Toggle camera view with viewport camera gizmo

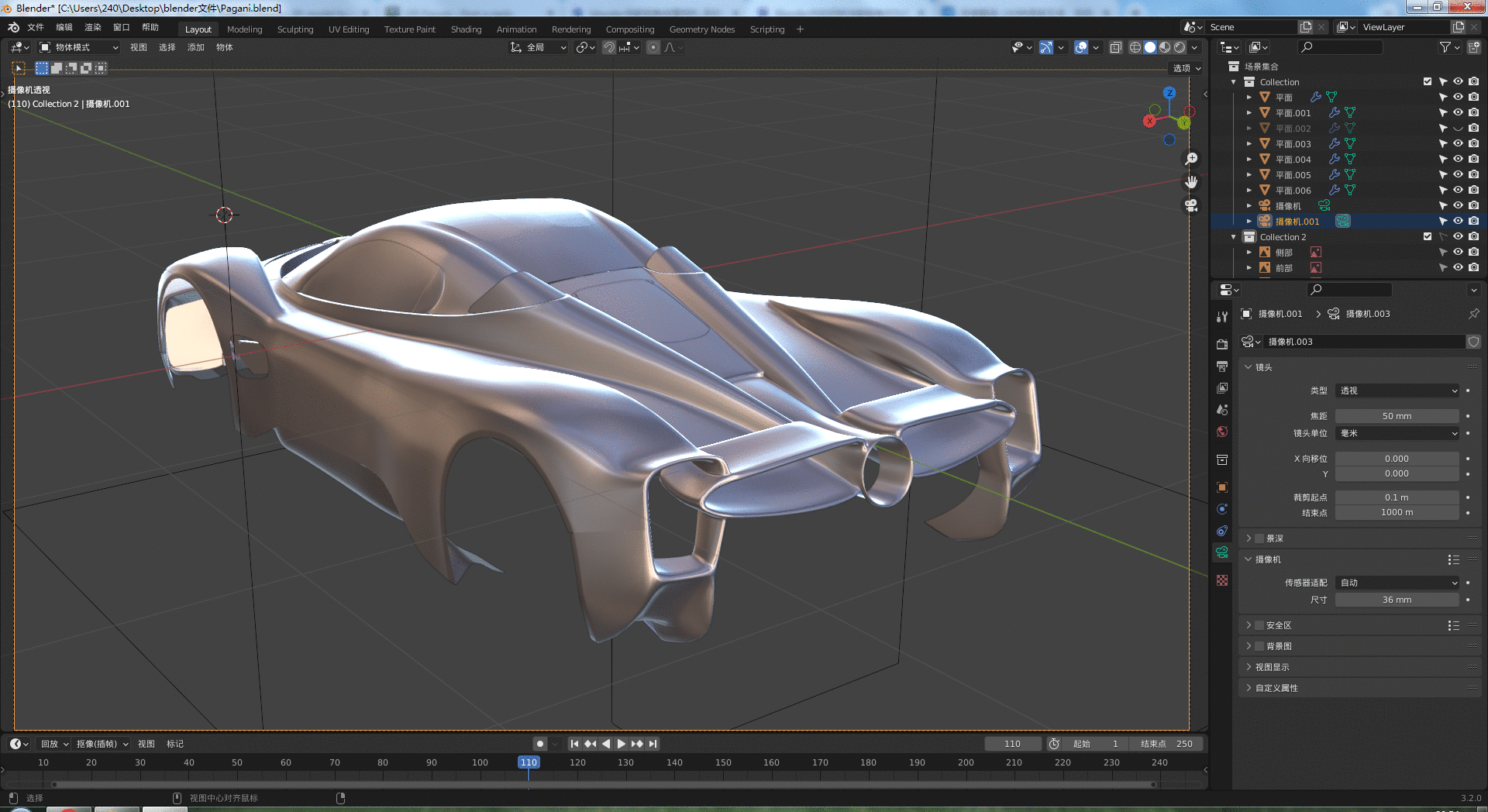tap(1191, 205)
